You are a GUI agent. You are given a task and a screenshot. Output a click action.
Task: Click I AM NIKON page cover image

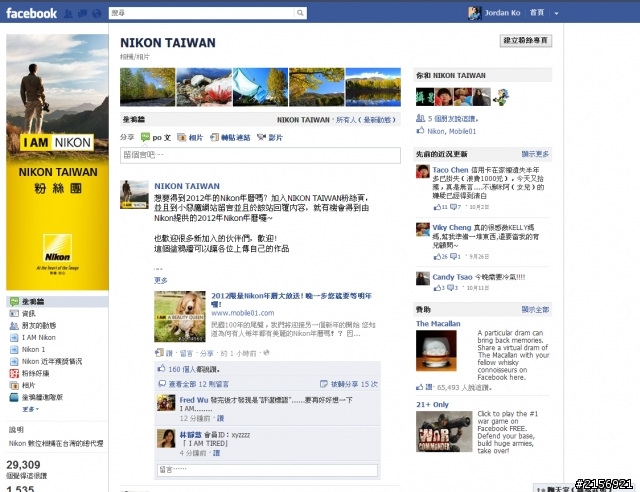(57, 162)
